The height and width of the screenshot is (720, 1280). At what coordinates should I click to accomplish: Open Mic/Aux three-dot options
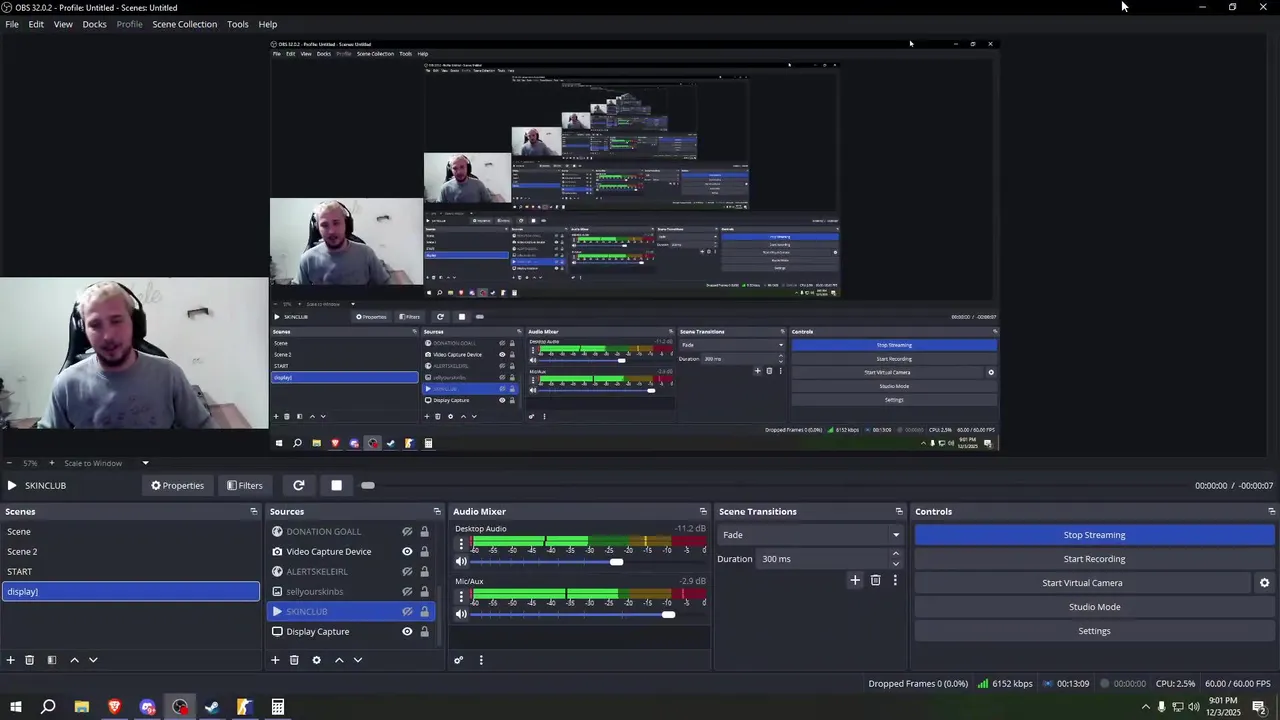tap(461, 597)
